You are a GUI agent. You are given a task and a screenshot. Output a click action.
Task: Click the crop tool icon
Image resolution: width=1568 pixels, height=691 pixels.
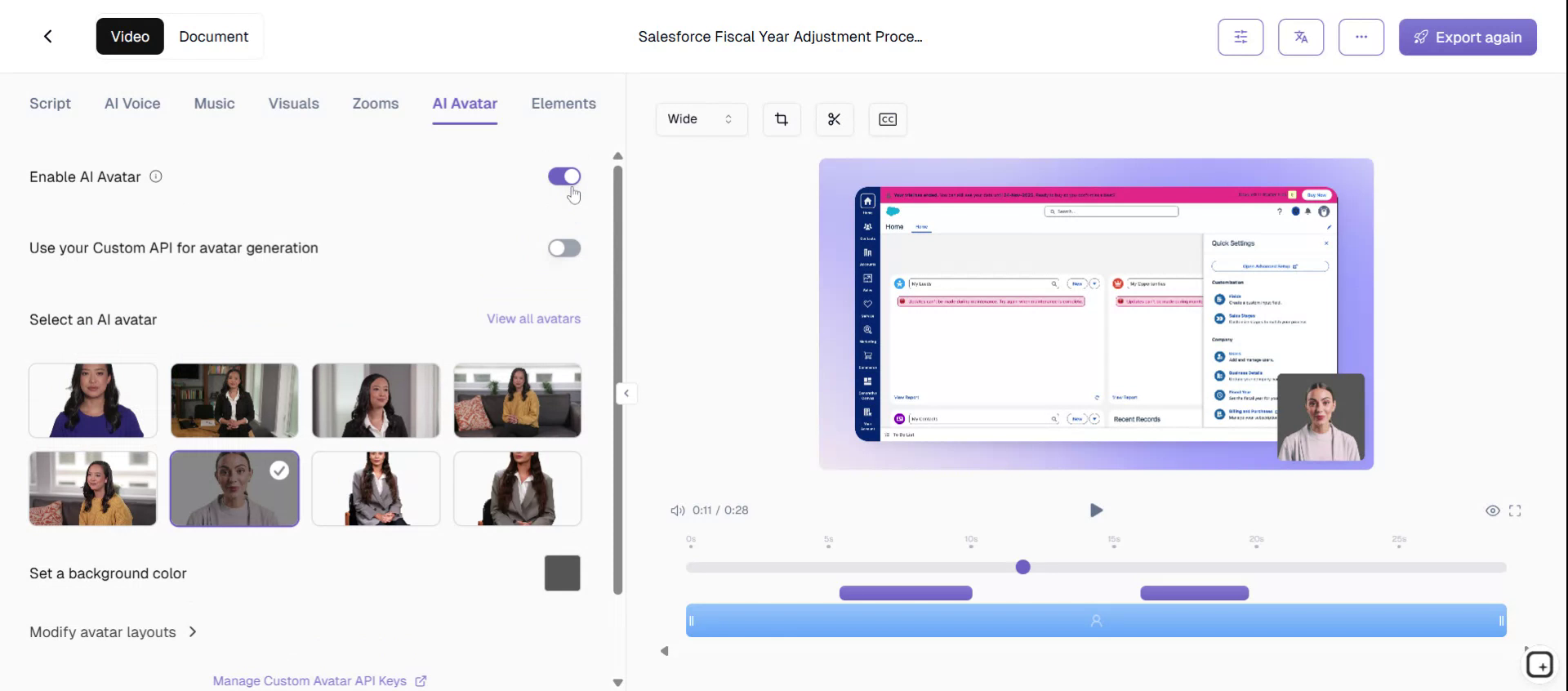tap(782, 119)
